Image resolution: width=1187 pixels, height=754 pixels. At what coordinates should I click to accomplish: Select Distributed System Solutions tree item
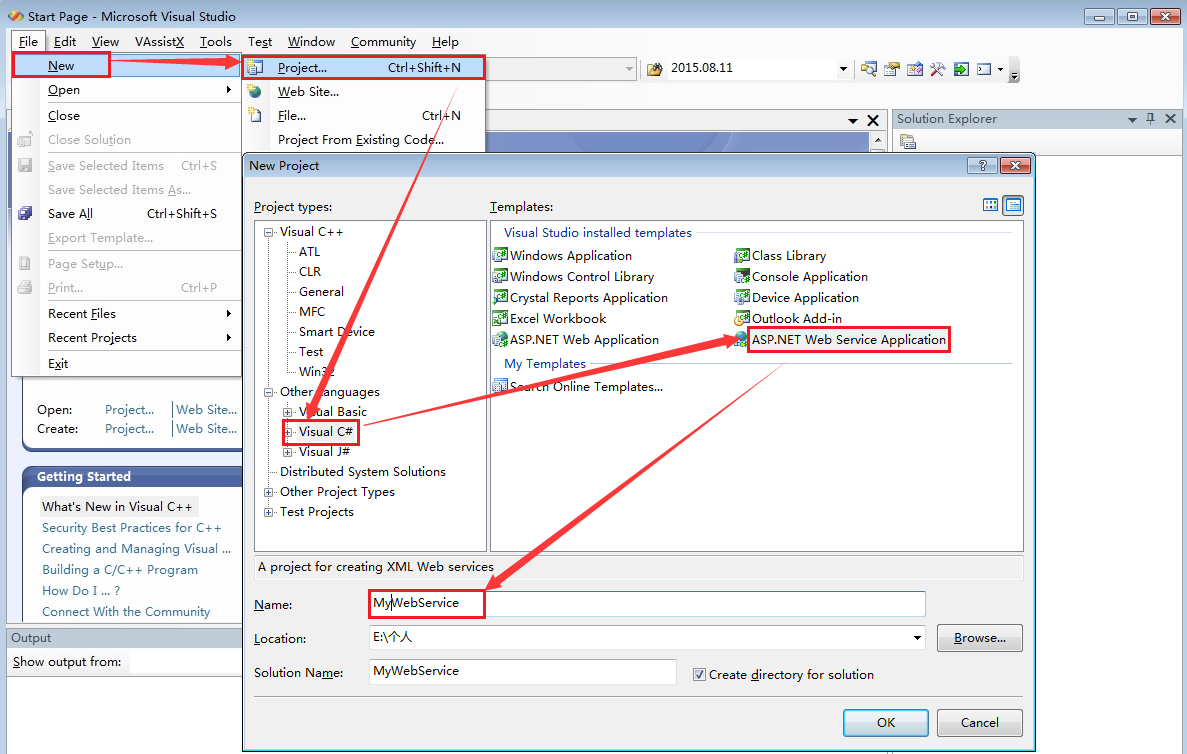363,472
